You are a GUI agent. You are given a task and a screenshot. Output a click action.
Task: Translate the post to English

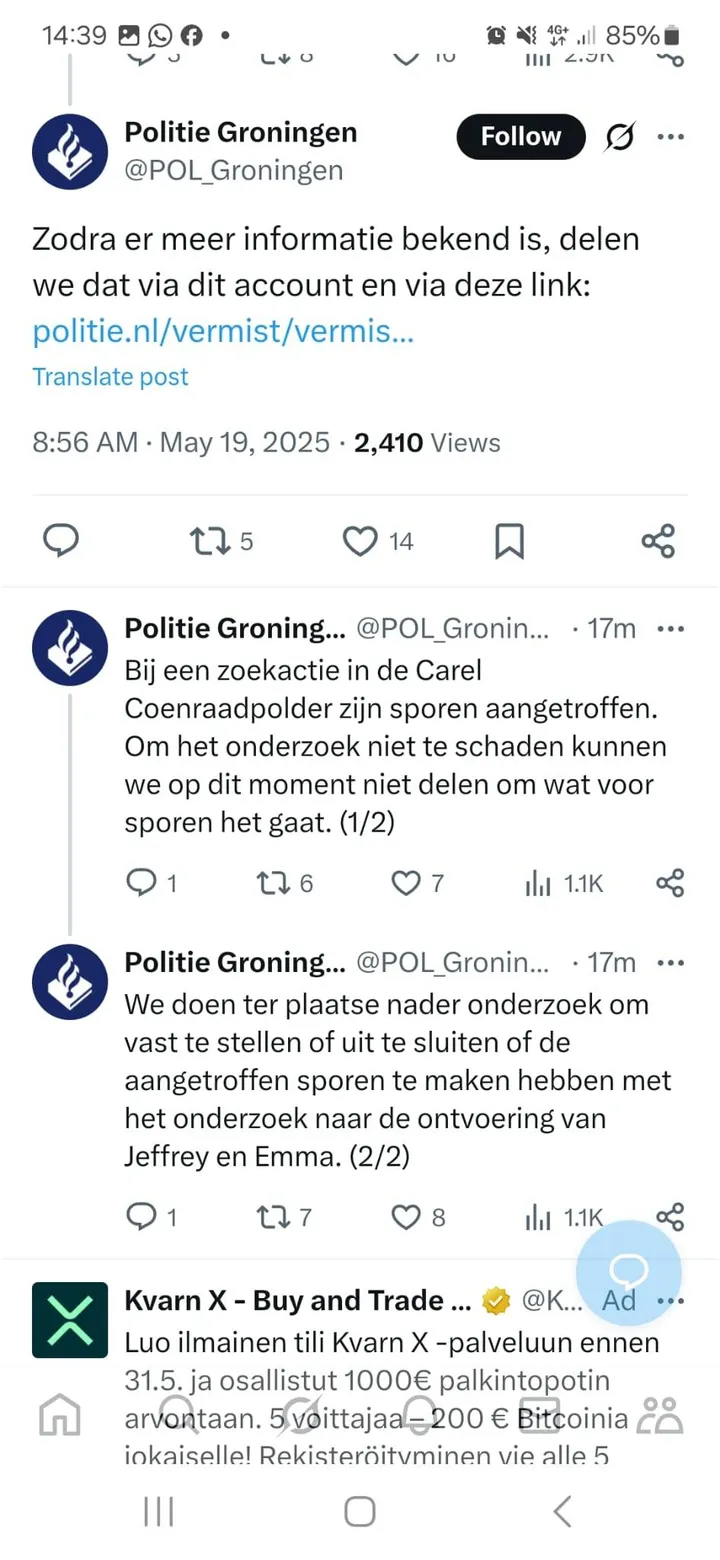[x=110, y=377]
